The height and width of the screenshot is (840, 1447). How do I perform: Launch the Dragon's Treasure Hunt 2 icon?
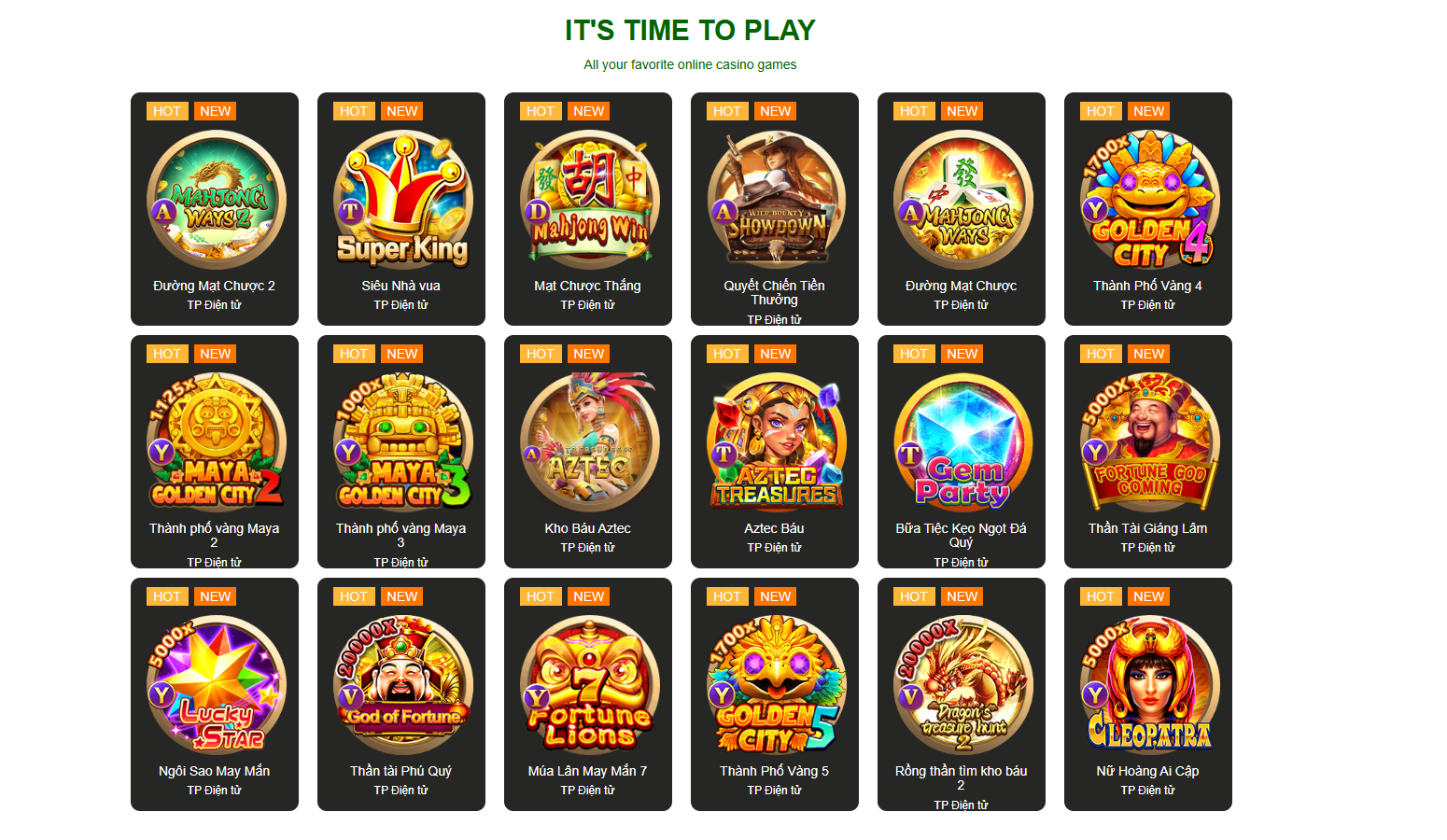962,685
